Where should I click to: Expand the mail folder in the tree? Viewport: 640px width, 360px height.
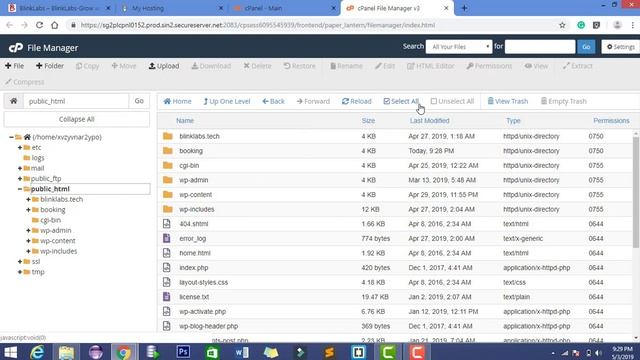click(x=20, y=168)
